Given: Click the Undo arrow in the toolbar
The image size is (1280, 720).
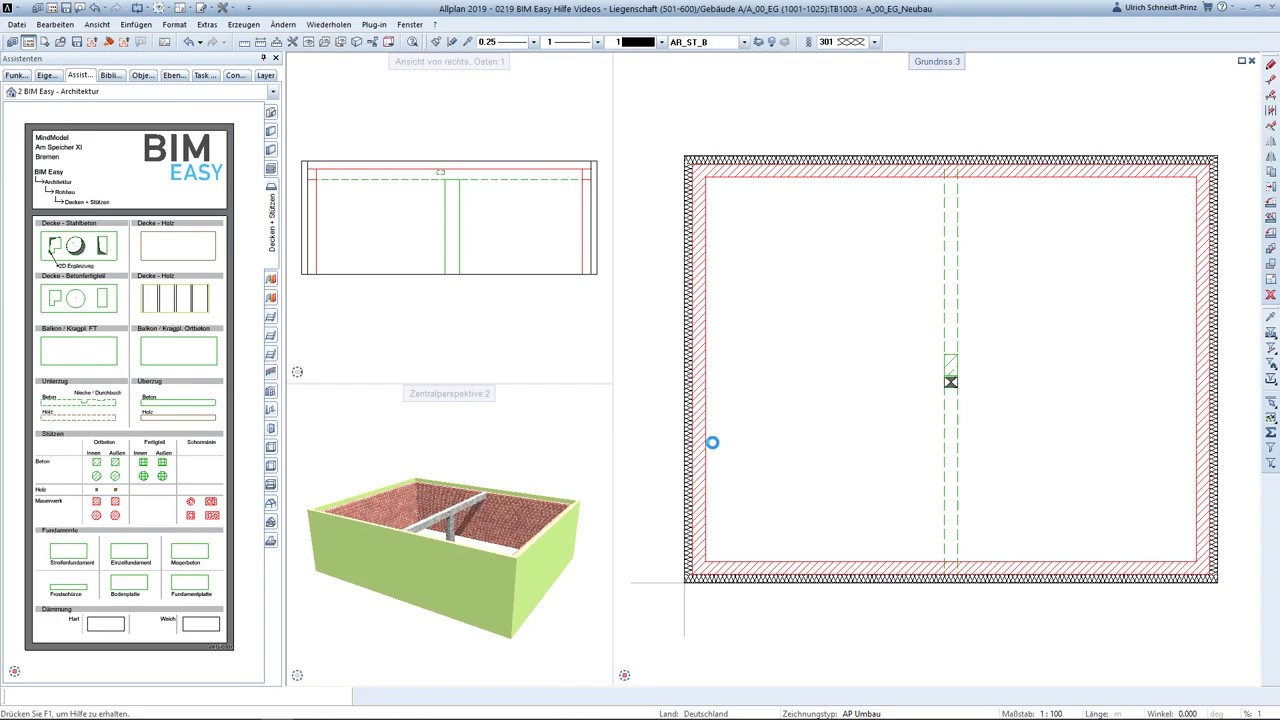Looking at the screenshot, I should pos(188,42).
